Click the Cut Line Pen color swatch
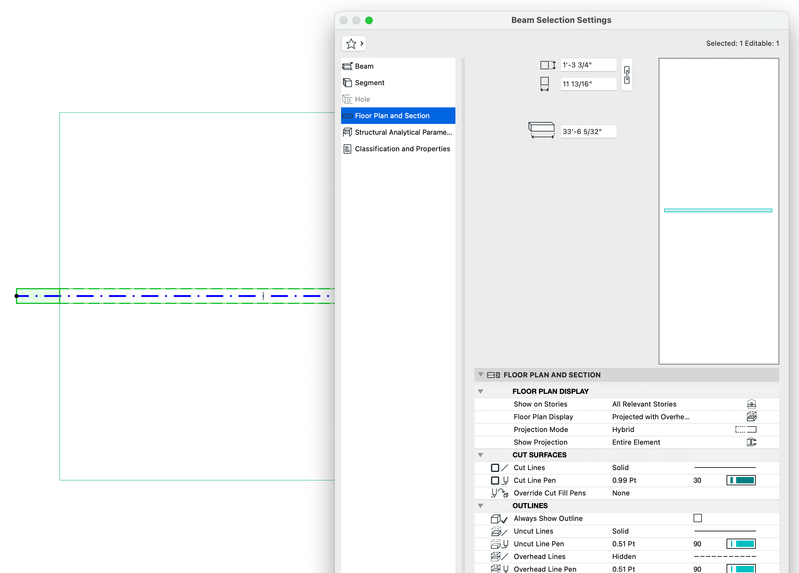The image size is (799, 573). click(741, 480)
